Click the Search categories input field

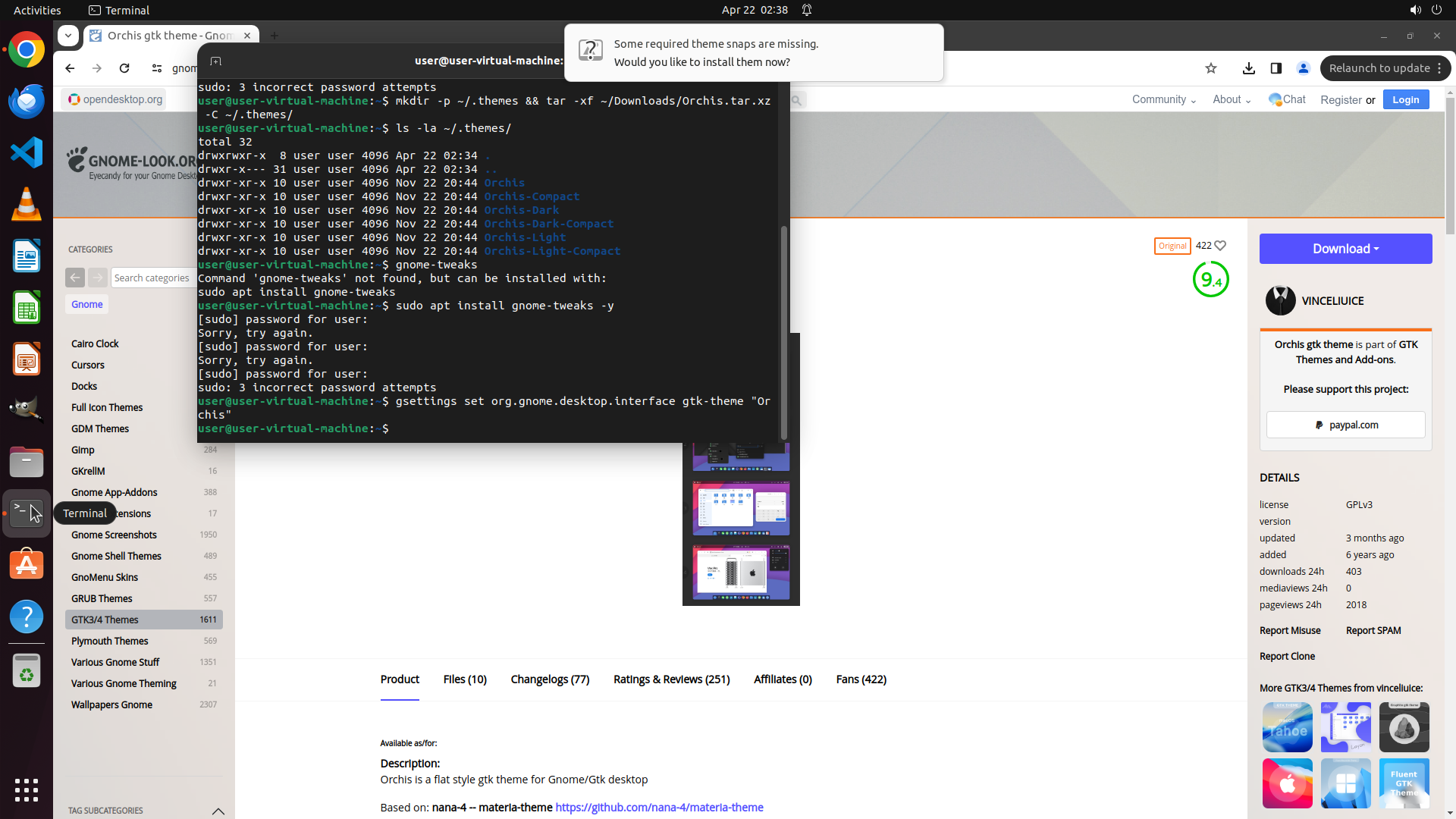[x=152, y=278]
